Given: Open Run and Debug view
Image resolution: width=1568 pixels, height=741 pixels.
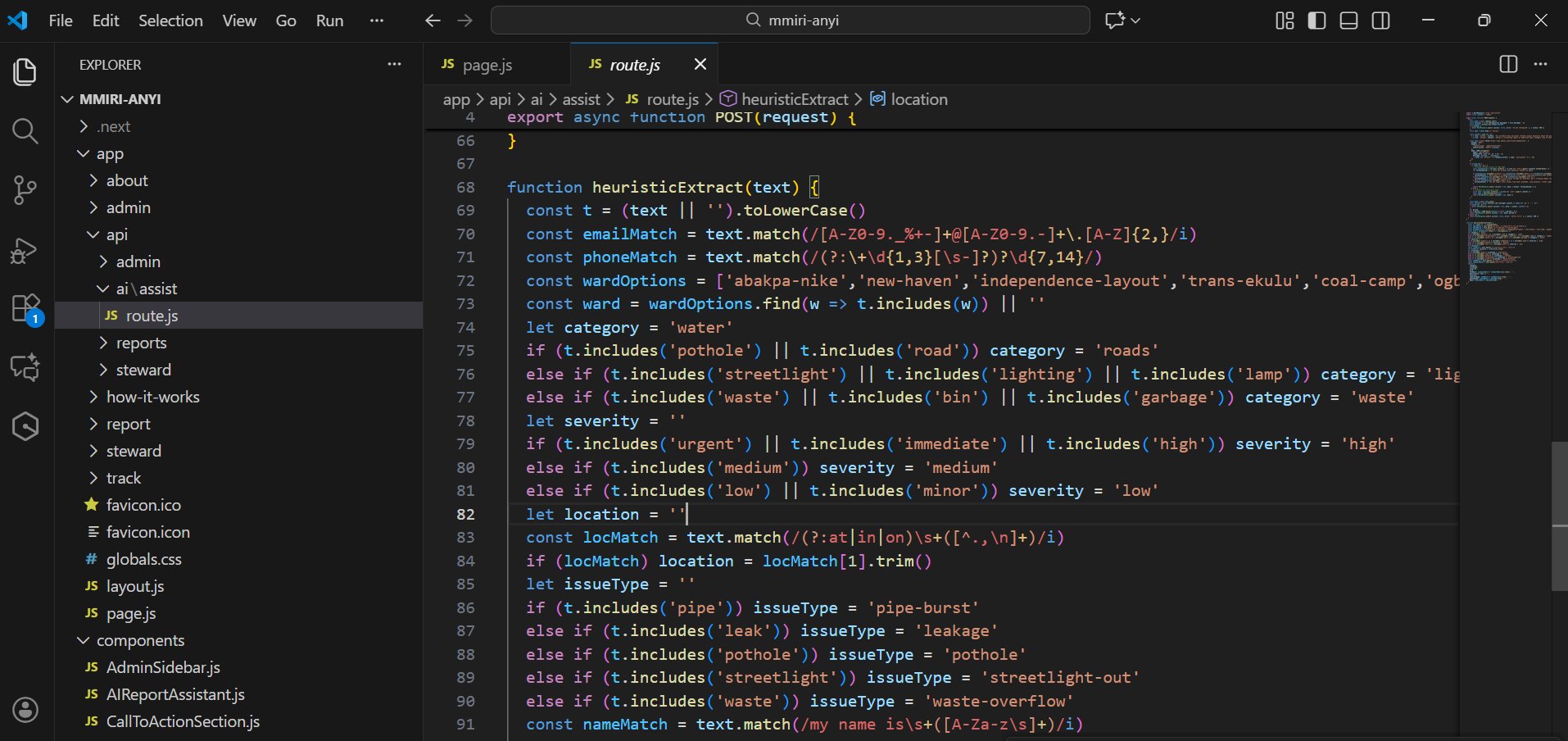Looking at the screenshot, I should click(25, 250).
